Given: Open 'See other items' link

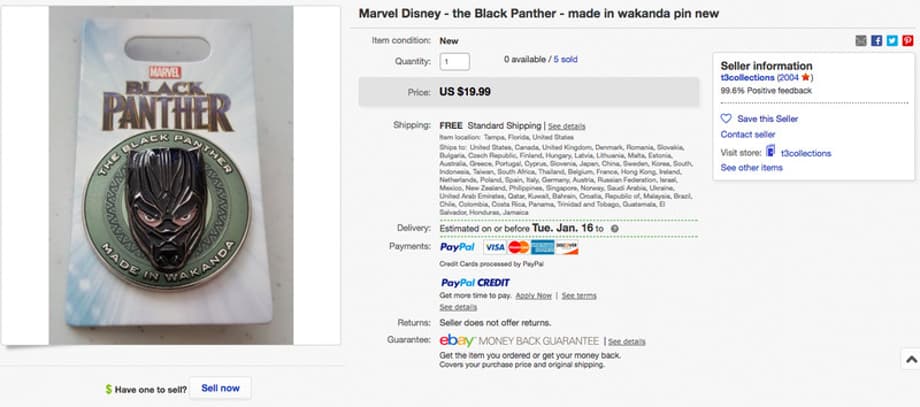Looking at the screenshot, I should click(751, 167).
